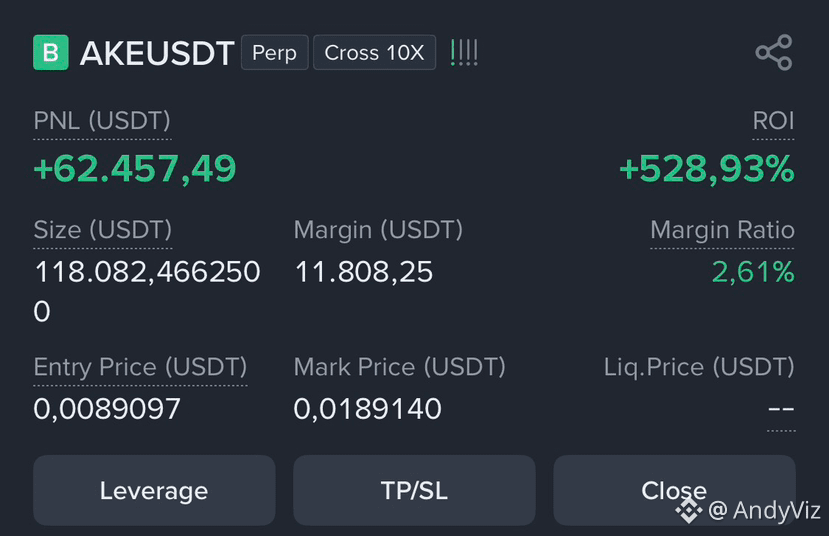Tap Margin Ratio label

722,230
